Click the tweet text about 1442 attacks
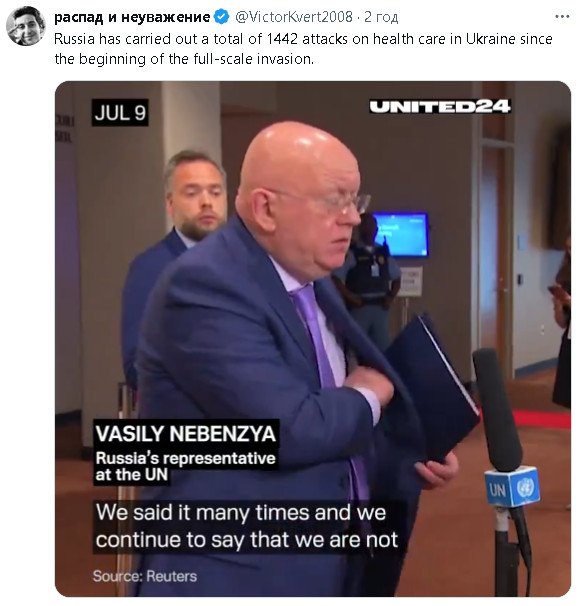Viewport: 578px width, 606px height. 303,49
